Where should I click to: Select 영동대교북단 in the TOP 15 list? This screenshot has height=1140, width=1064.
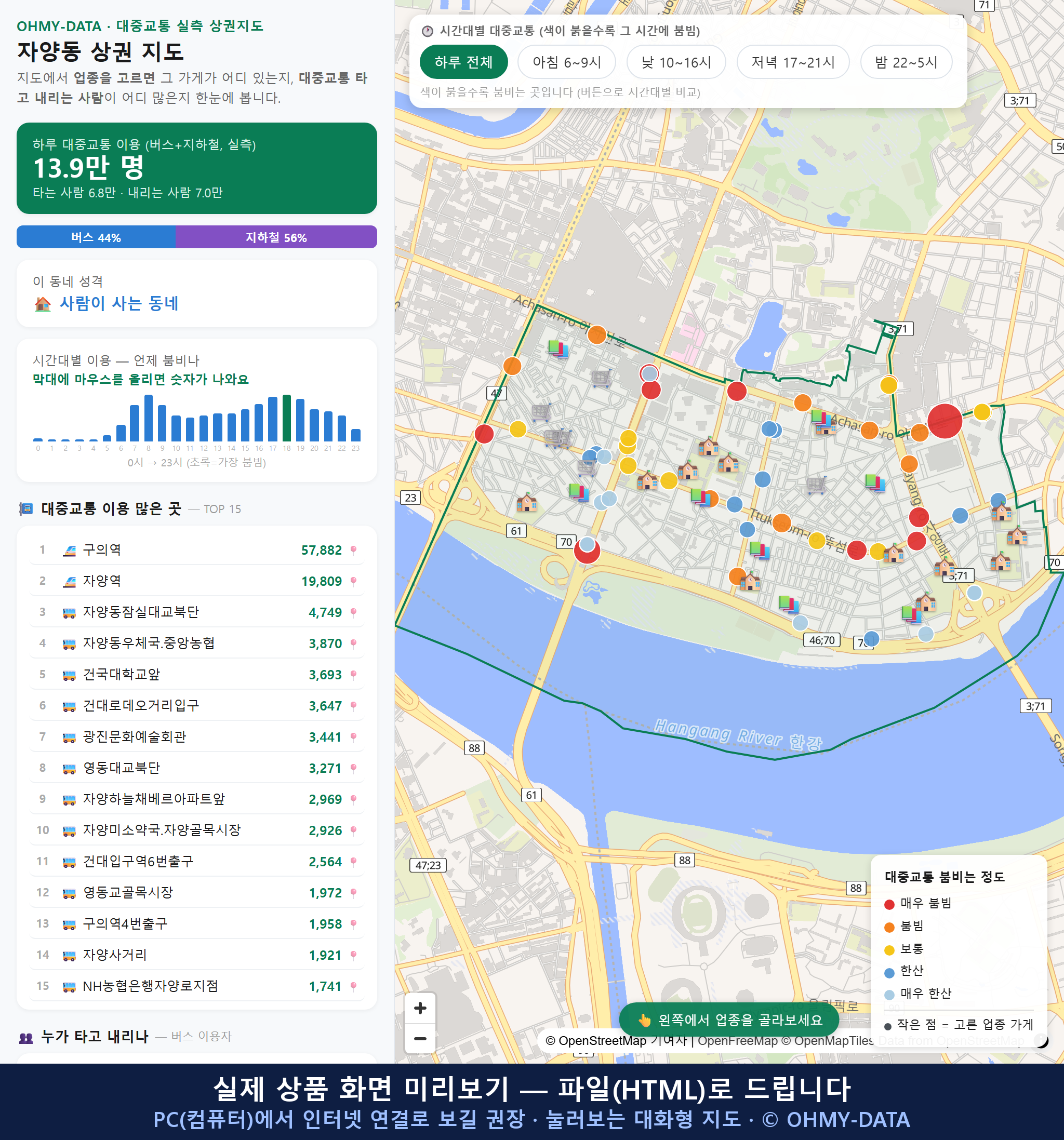(197, 768)
